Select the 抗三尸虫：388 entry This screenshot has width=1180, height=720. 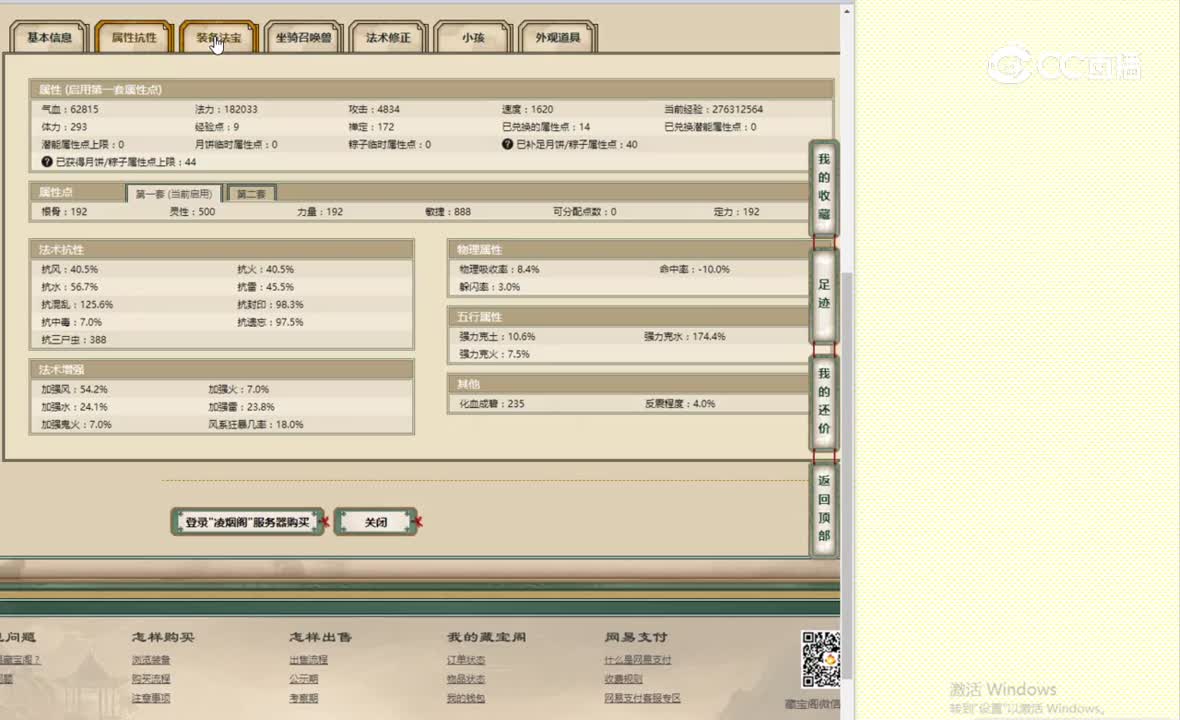[x=74, y=339]
